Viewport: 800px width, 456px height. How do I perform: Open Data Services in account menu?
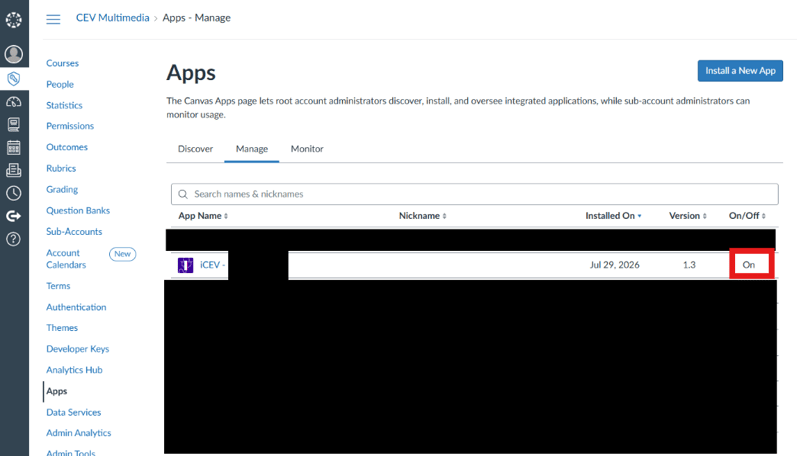pyautogui.click(x=73, y=412)
